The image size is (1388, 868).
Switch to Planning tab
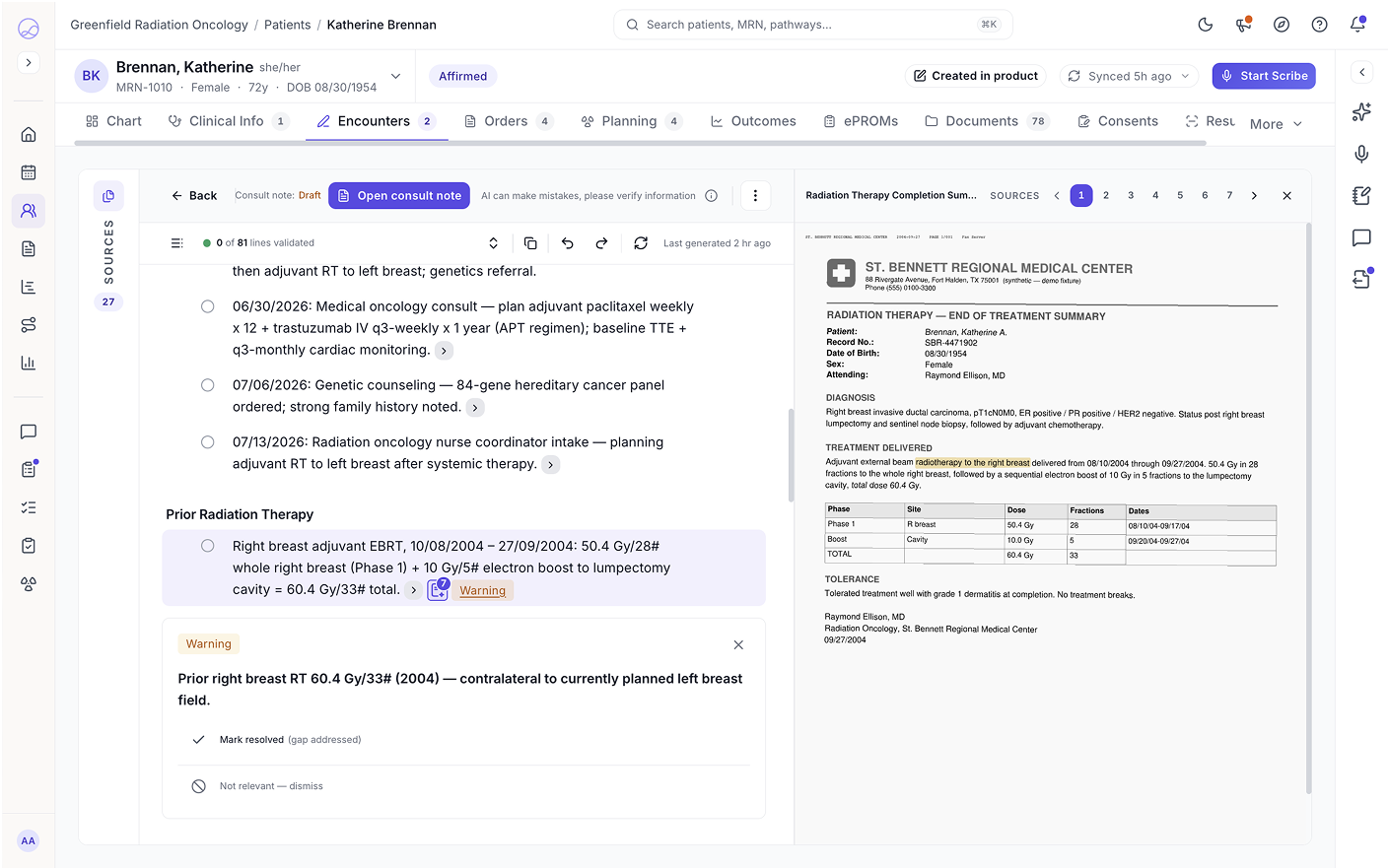tap(631, 121)
